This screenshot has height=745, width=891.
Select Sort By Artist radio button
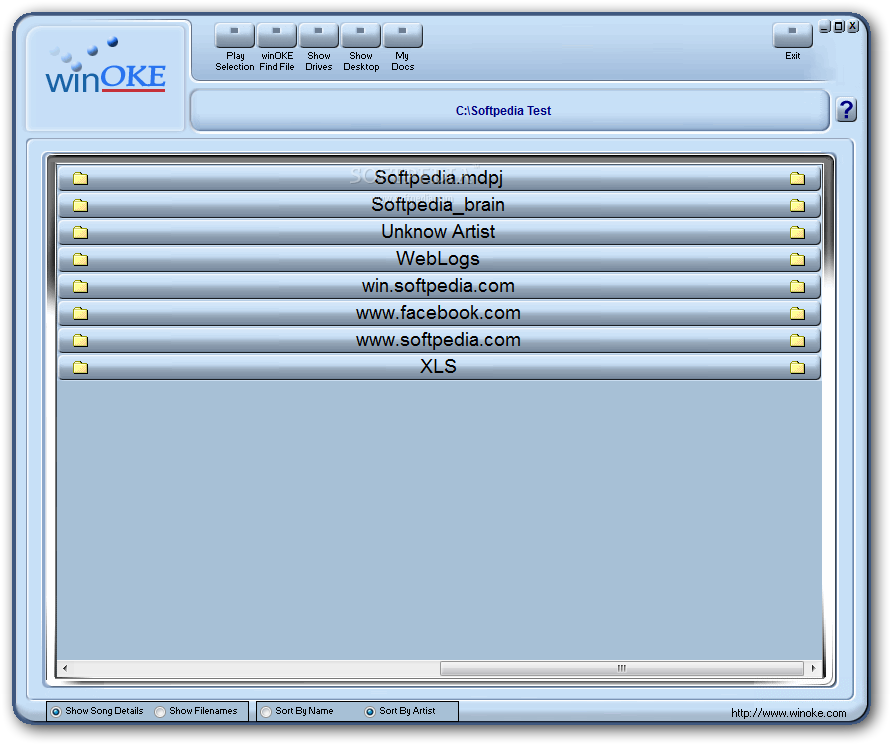(x=370, y=712)
